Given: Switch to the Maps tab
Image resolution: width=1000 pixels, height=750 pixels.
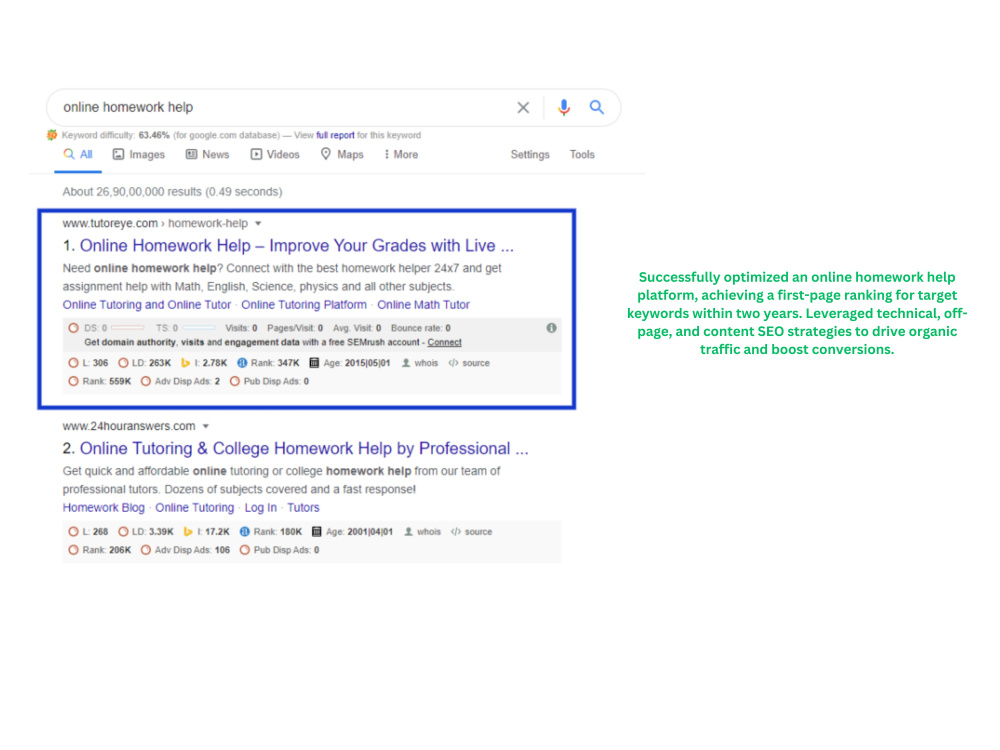Looking at the screenshot, I should point(342,154).
